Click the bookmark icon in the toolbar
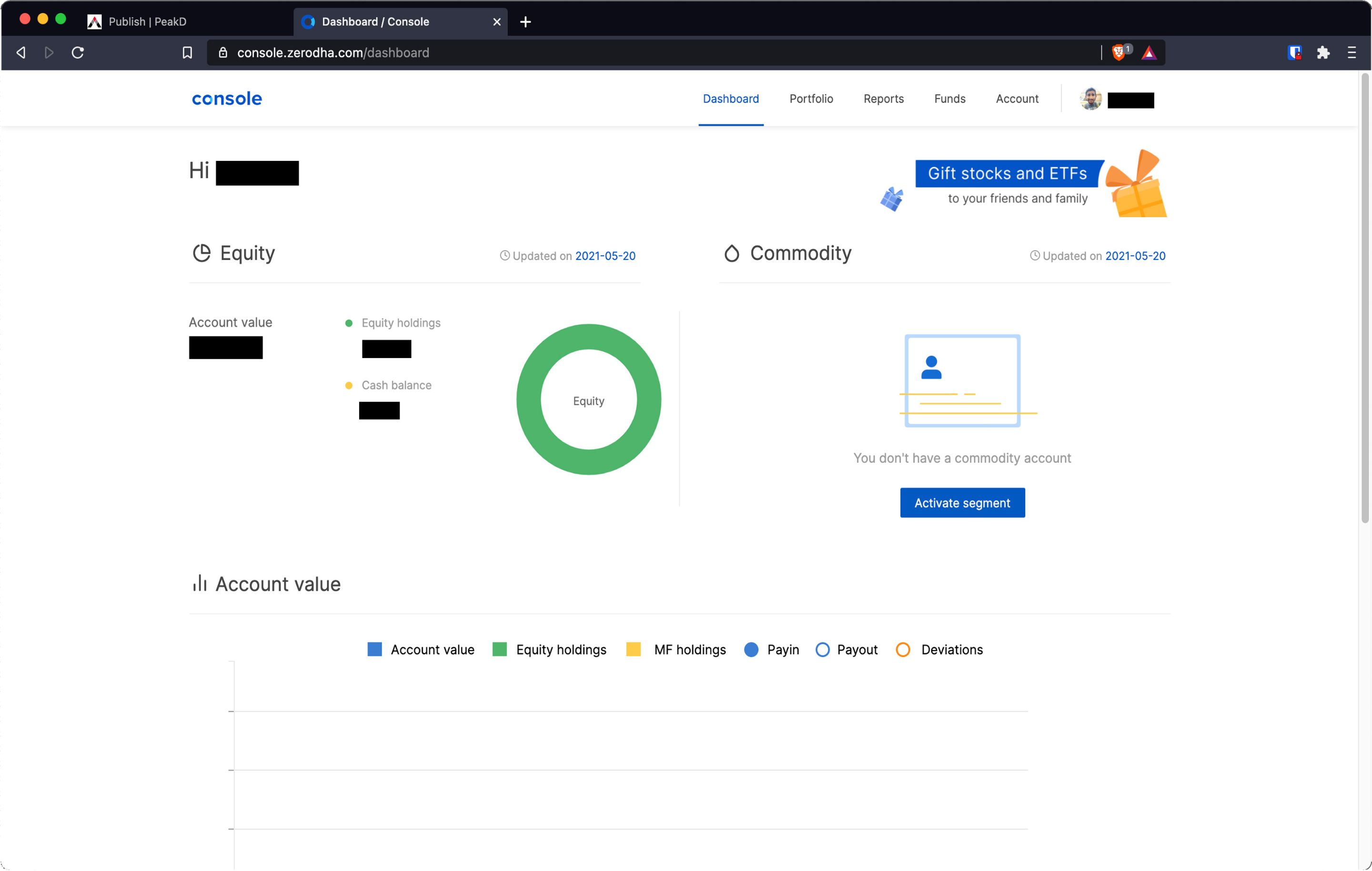The width and height of the screenshot is (1372, 871). pos(187,52)
